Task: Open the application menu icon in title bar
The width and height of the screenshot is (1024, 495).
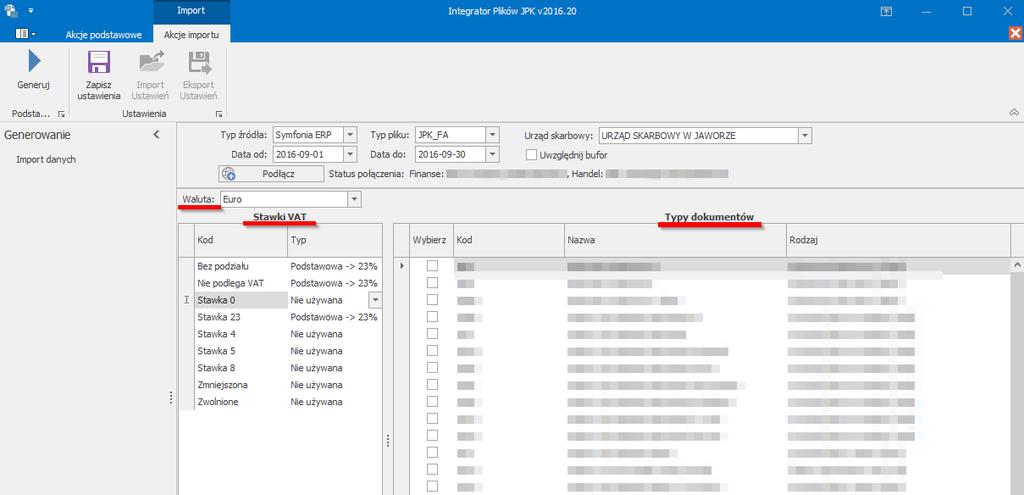Action: tap(10, 10)
